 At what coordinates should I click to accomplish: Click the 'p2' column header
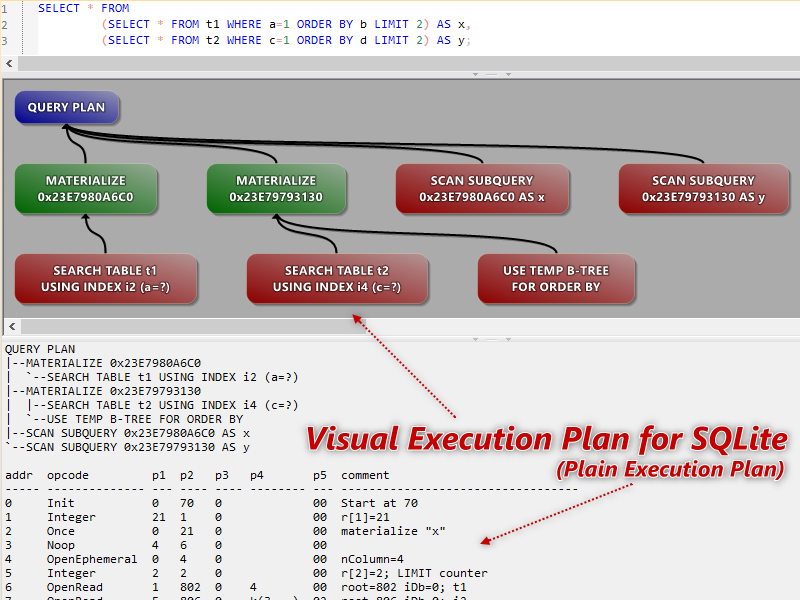click(x=187, y=476)
